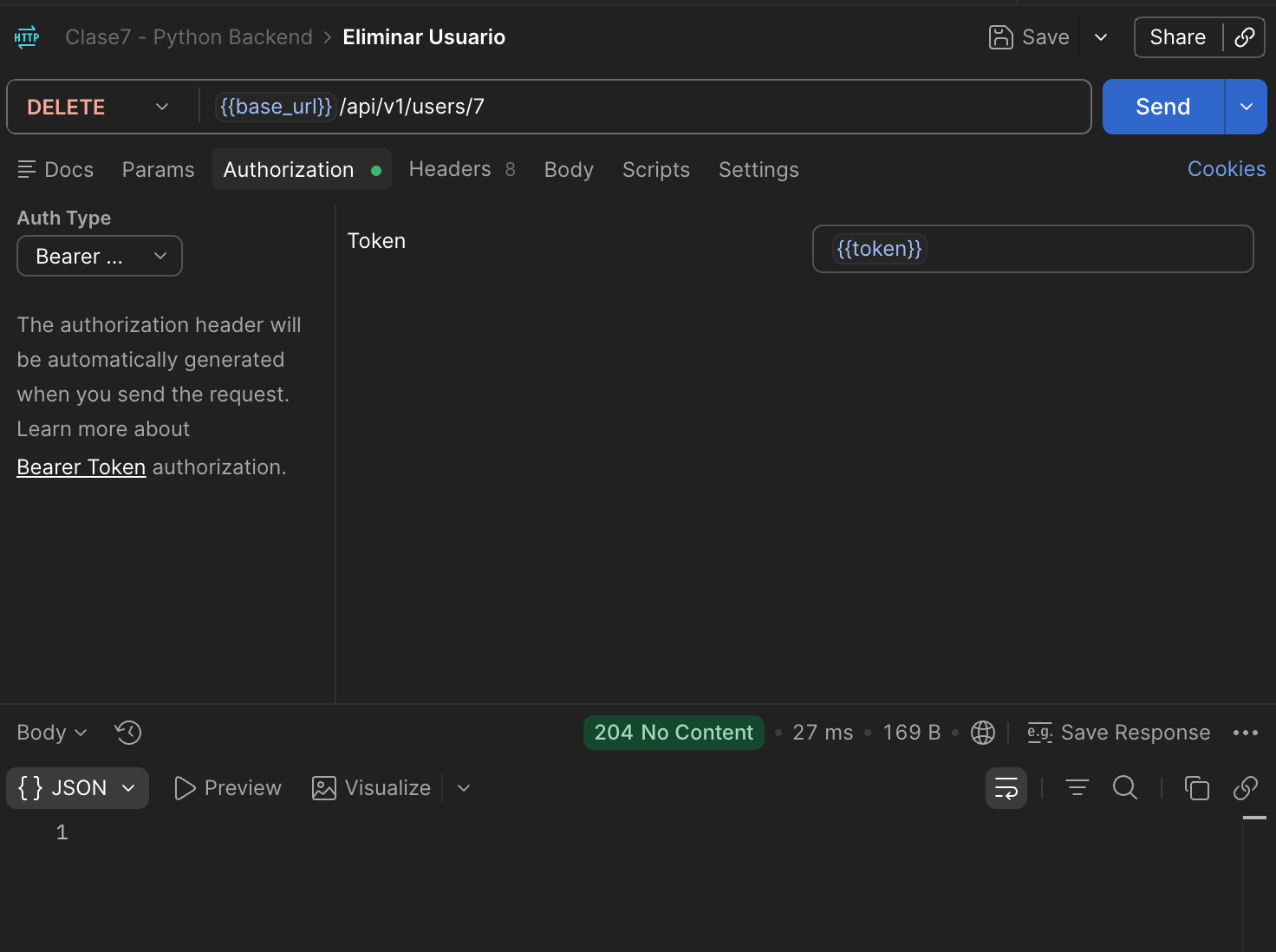Open the Scripts tab
This screenshot has width=1276, height=952.
(x=656, y=170)
